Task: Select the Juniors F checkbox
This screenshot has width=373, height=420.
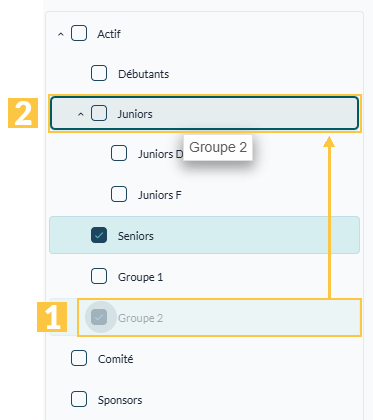Action: point(119,194)
